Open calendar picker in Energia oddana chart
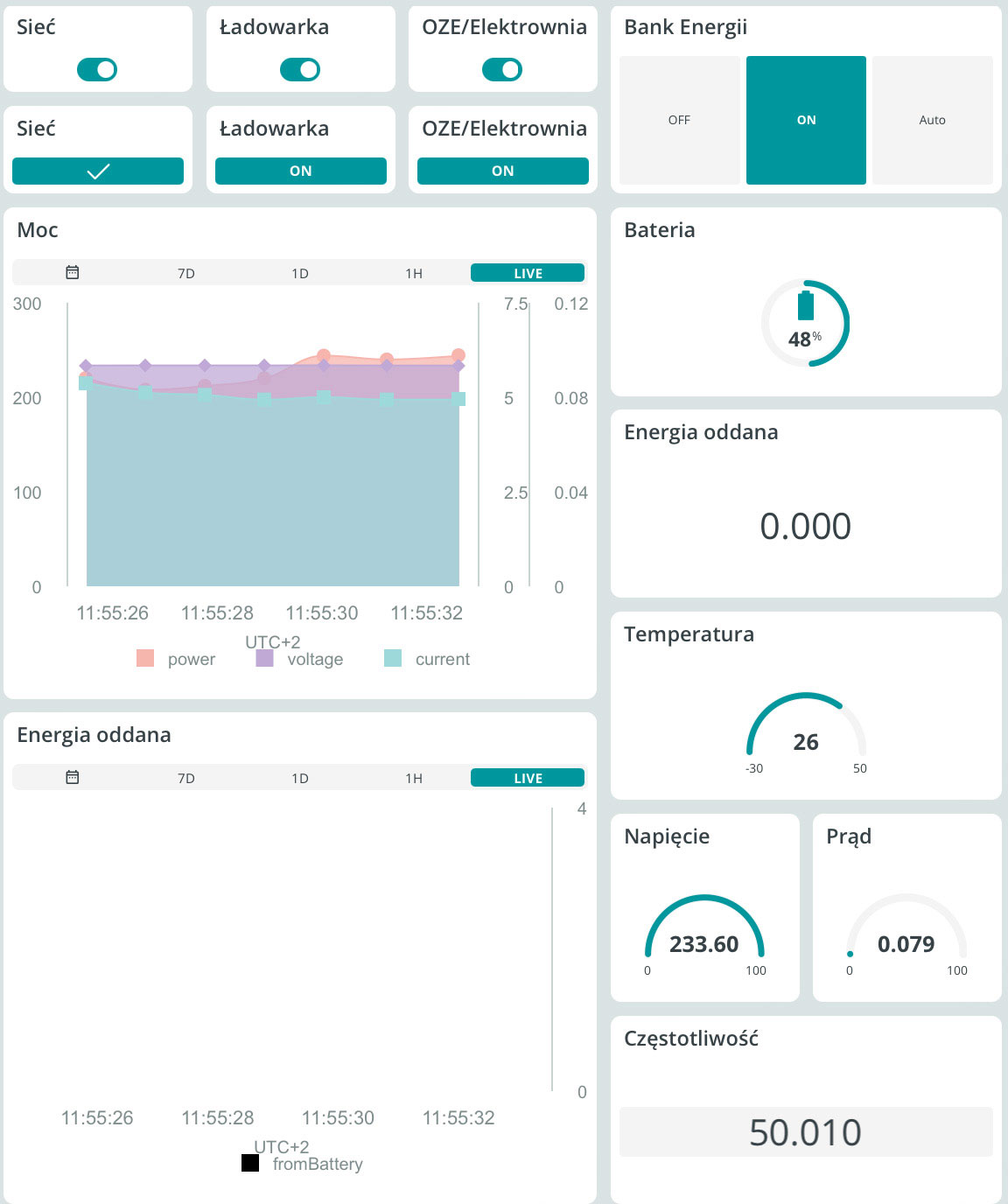Screen dimensions: 1008x1204 73,777
